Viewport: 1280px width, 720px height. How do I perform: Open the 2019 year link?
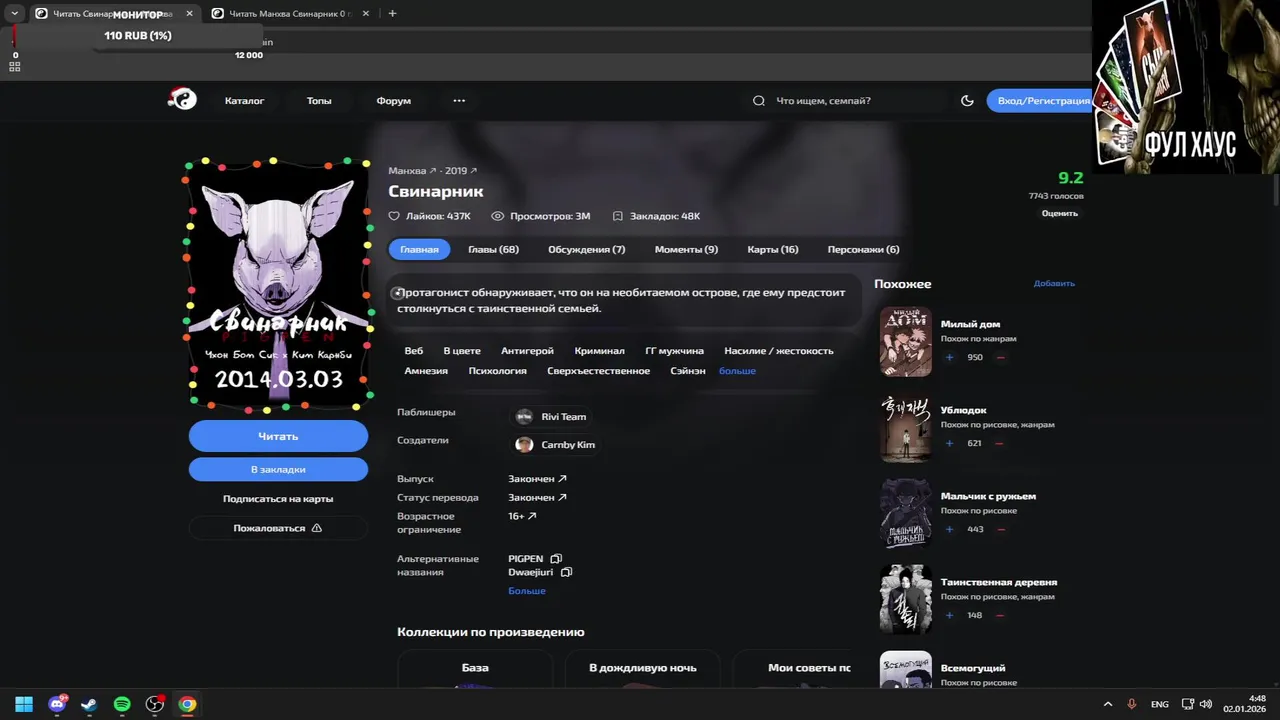click(x=461, y=171)
